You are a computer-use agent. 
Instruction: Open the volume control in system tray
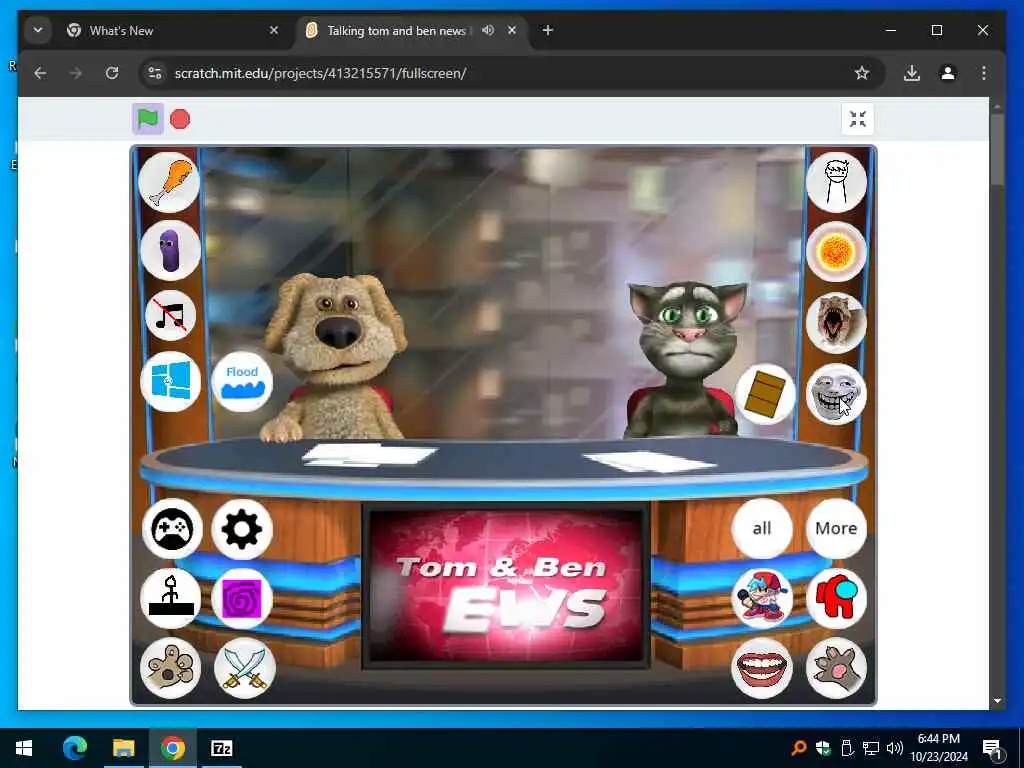[x=894, y=748]
